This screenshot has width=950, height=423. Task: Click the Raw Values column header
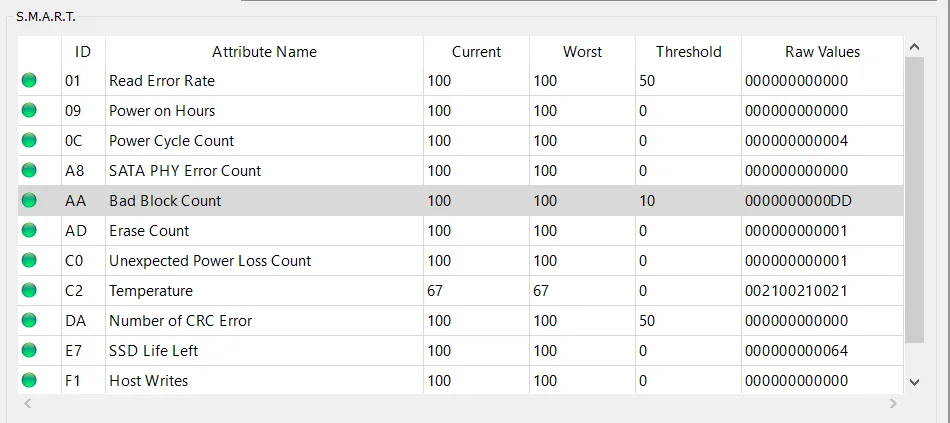click(822, 52)
